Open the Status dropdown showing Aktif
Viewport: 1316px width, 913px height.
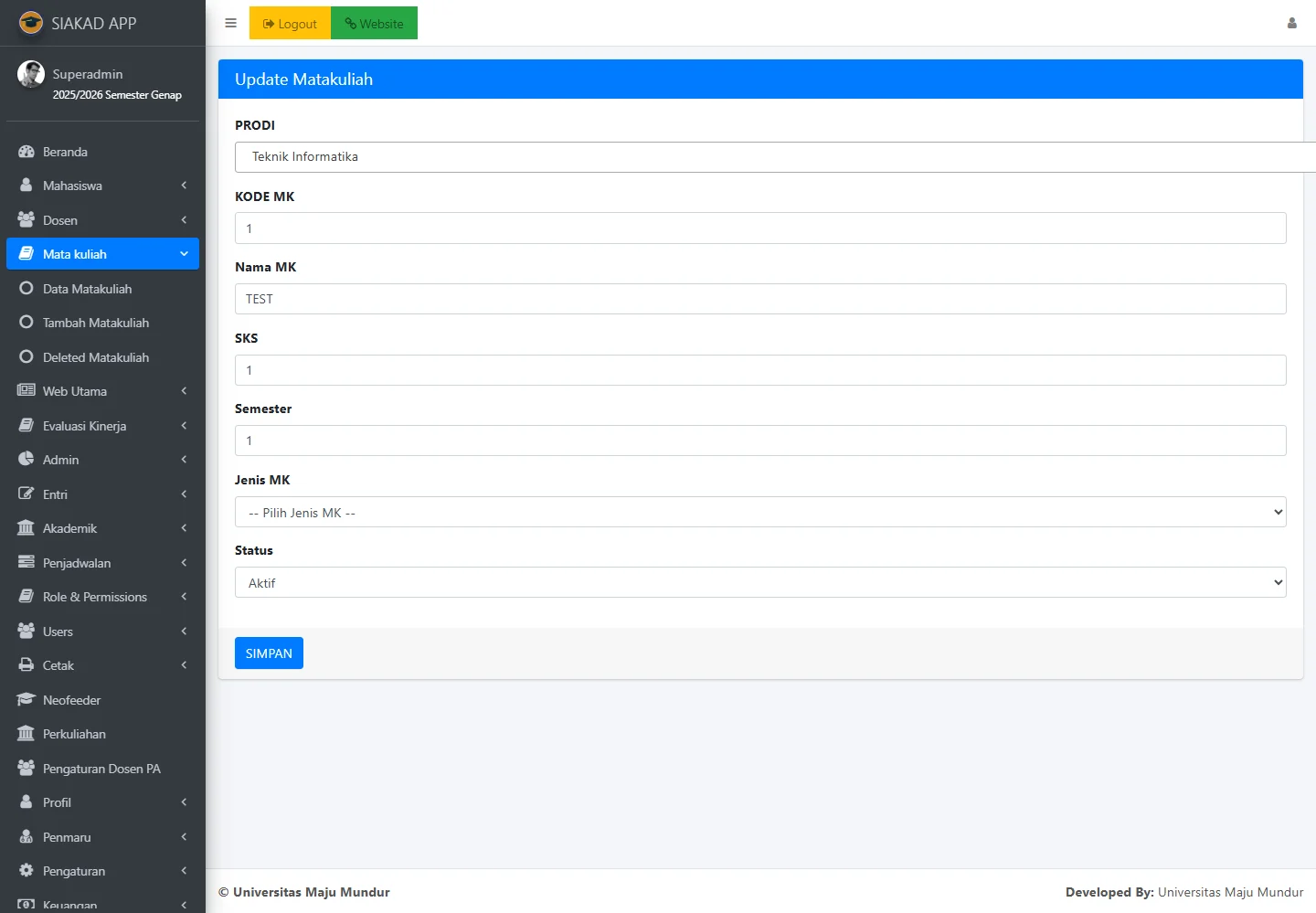[759, 582]
